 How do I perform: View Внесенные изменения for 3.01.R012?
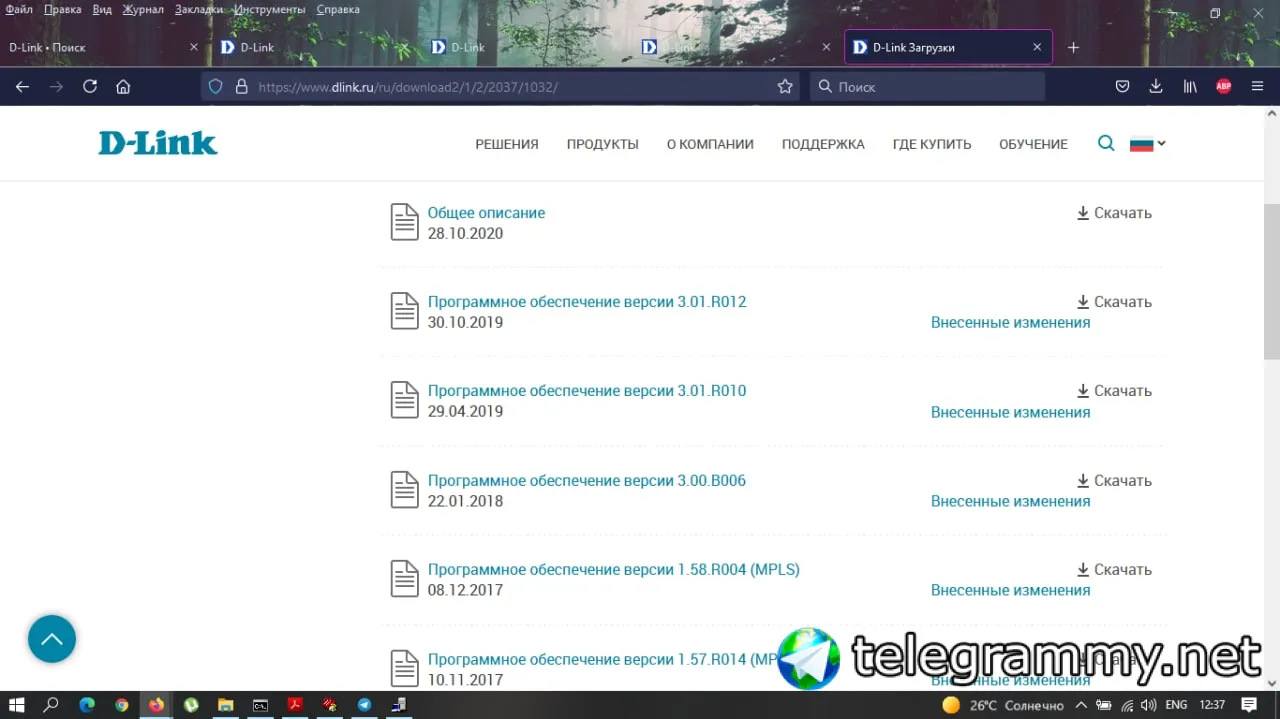pos(1010,323)
